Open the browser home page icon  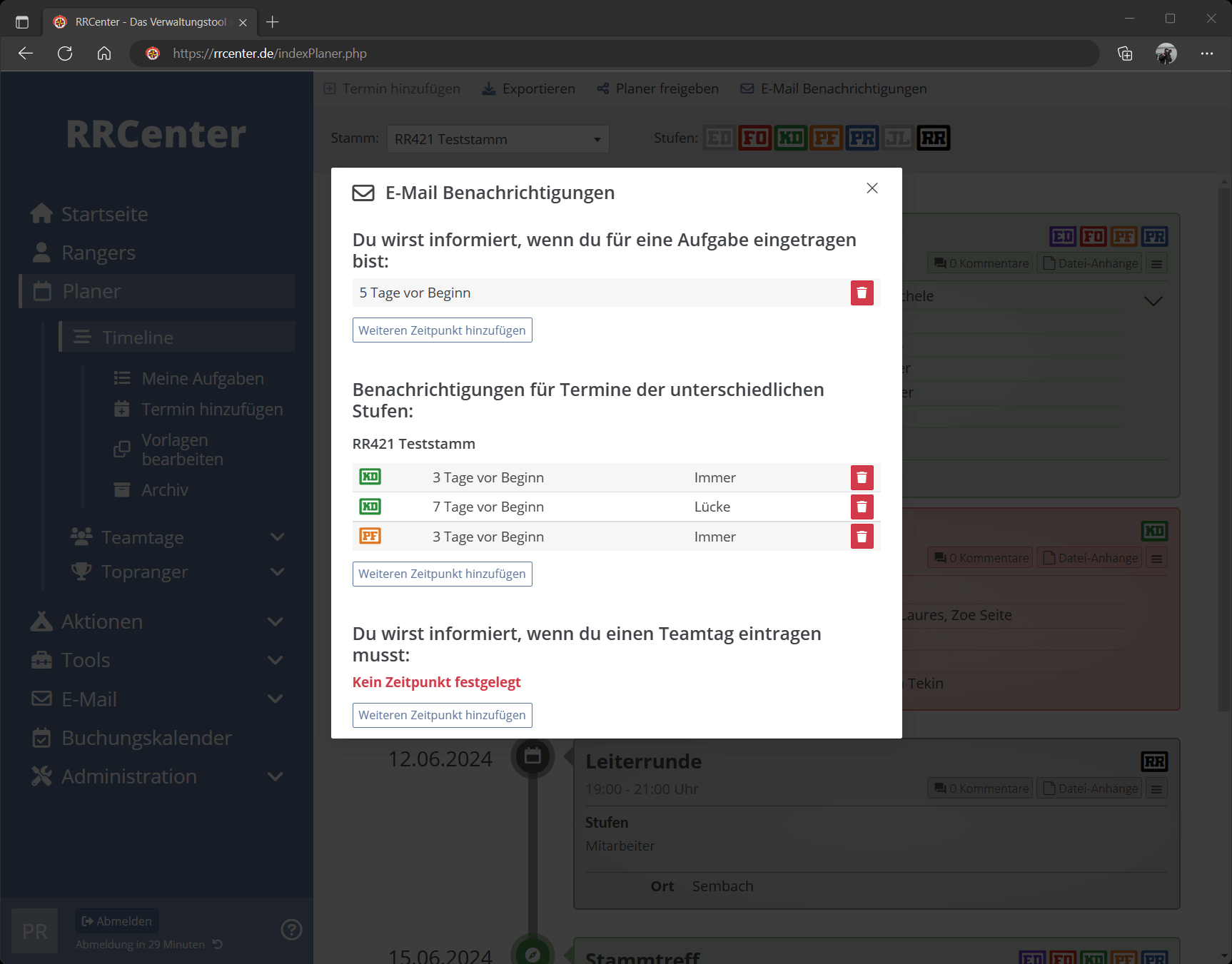pyautogui.click(x=104, y=54)
